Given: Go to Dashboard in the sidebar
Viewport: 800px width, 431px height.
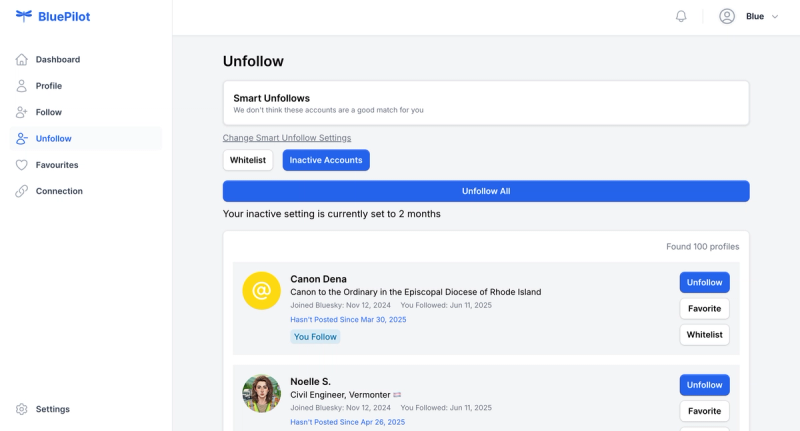Looking at the screenshot, I should tap(86, 60).
